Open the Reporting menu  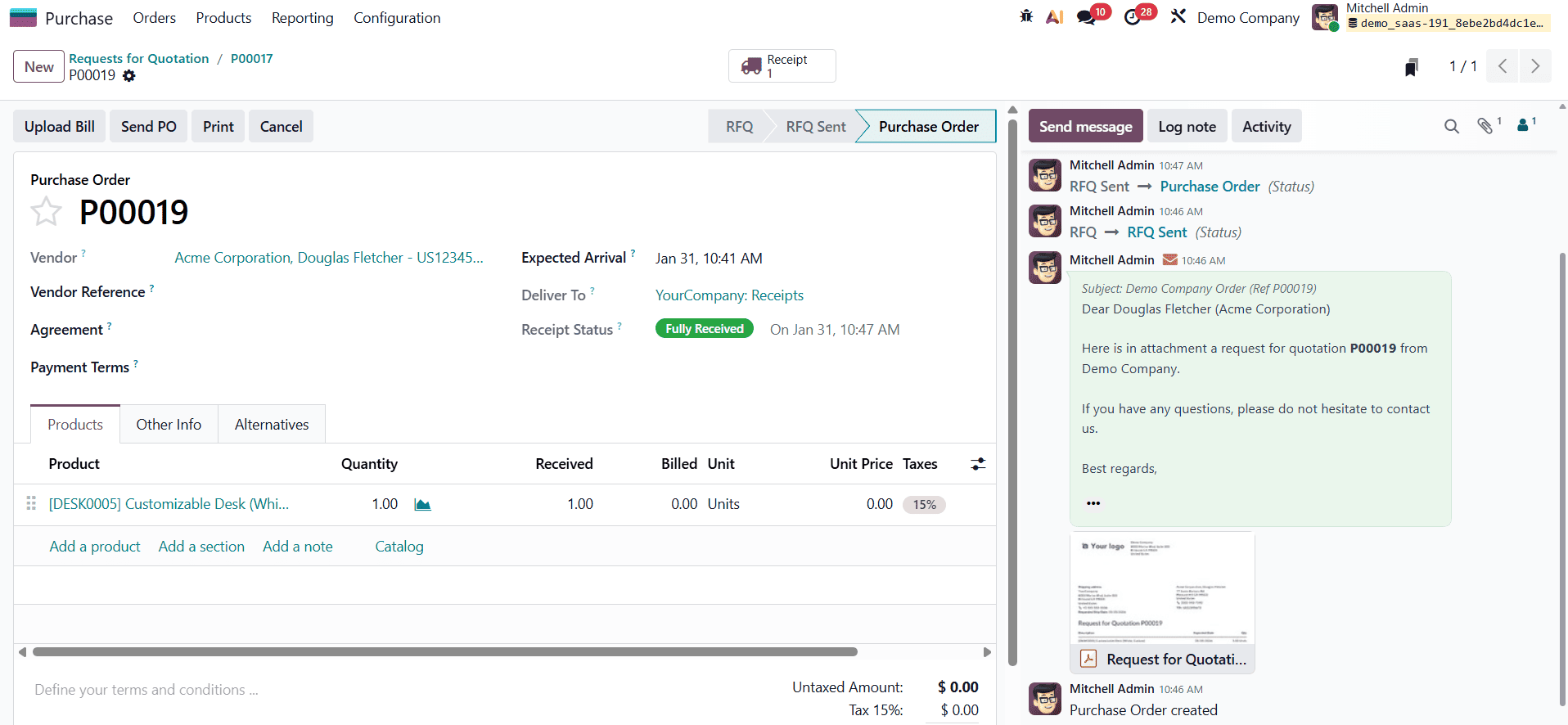302,18
